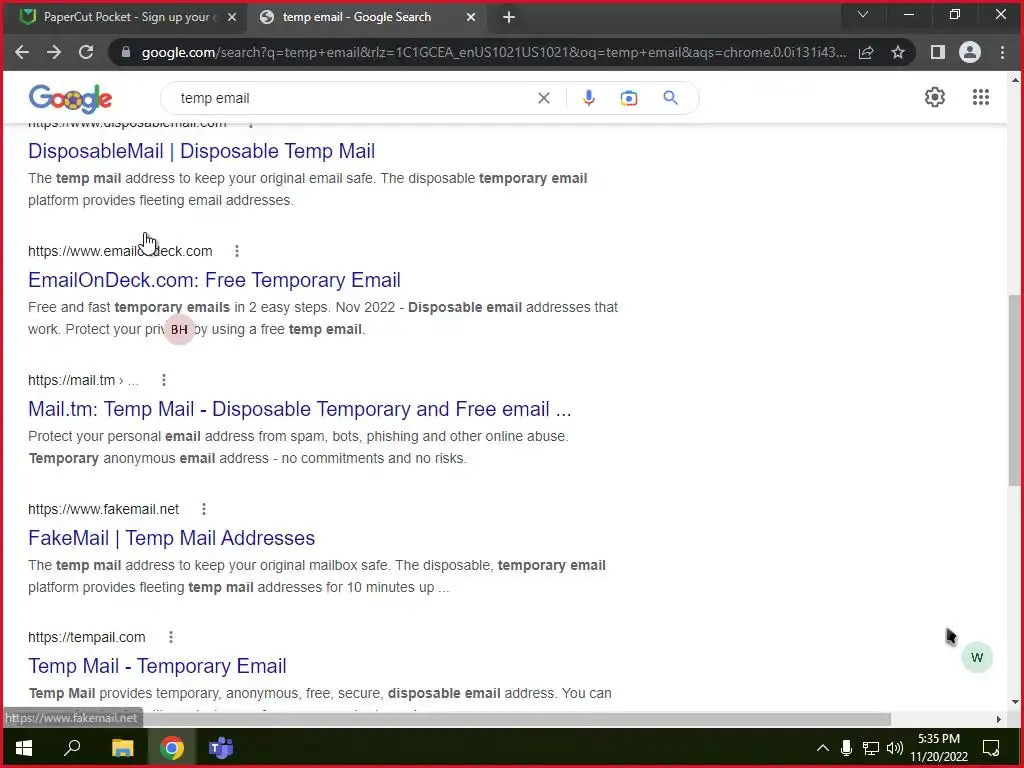1024x768 pixels.
Task: Clear the search box text
Action: (x=543, y=98)
